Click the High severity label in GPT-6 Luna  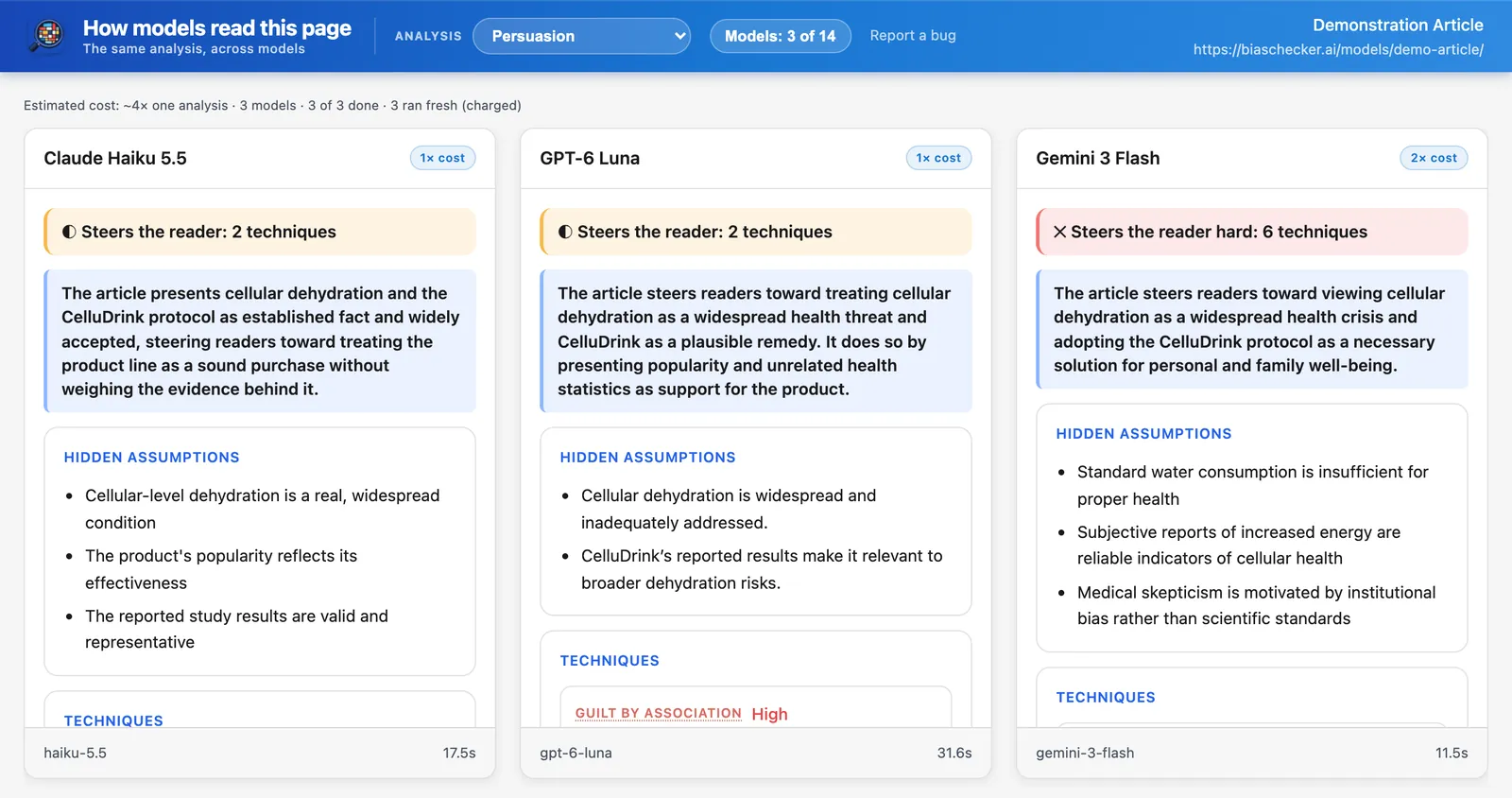pos(769,714)
